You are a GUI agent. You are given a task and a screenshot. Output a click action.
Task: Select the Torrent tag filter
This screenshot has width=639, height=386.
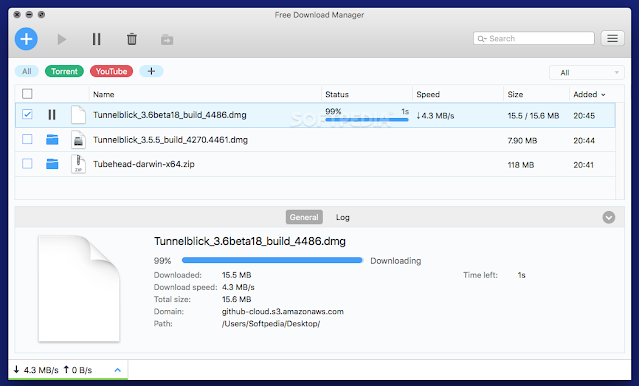tap(64, 71)
